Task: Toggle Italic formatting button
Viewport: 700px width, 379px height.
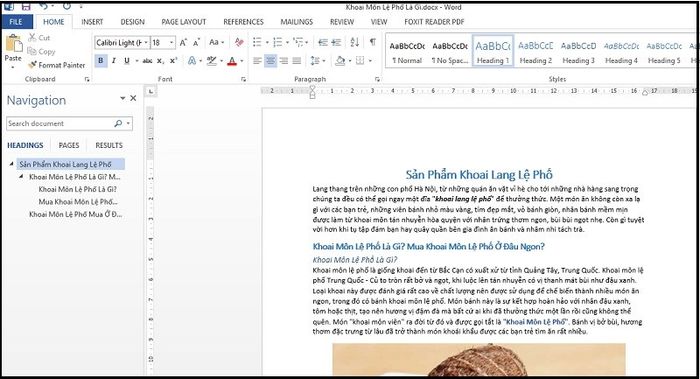Action: [x=114, y=61]
